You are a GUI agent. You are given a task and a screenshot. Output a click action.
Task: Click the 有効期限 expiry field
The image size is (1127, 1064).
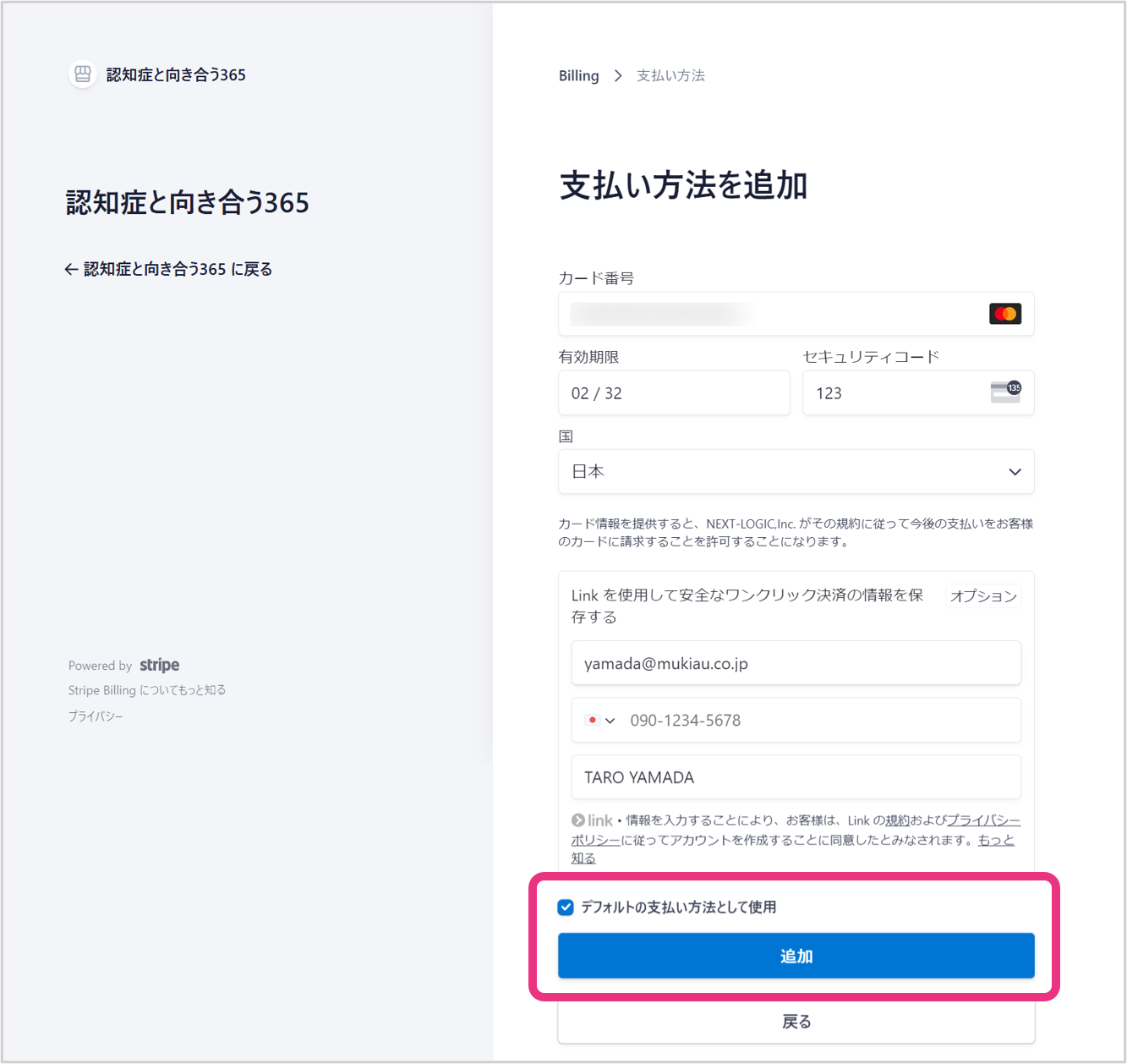click(674, 393)
